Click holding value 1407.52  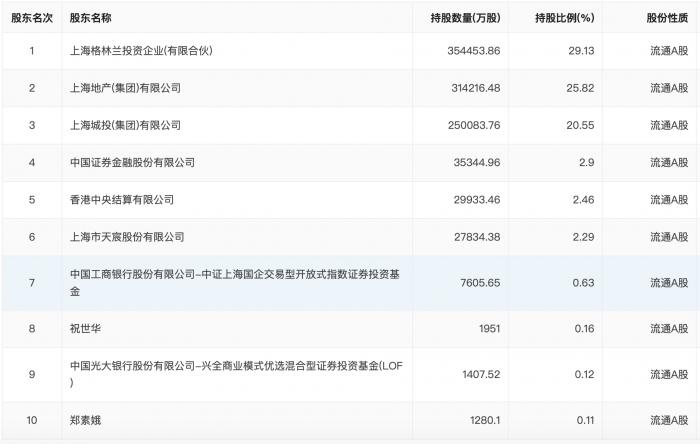[481, 374]
